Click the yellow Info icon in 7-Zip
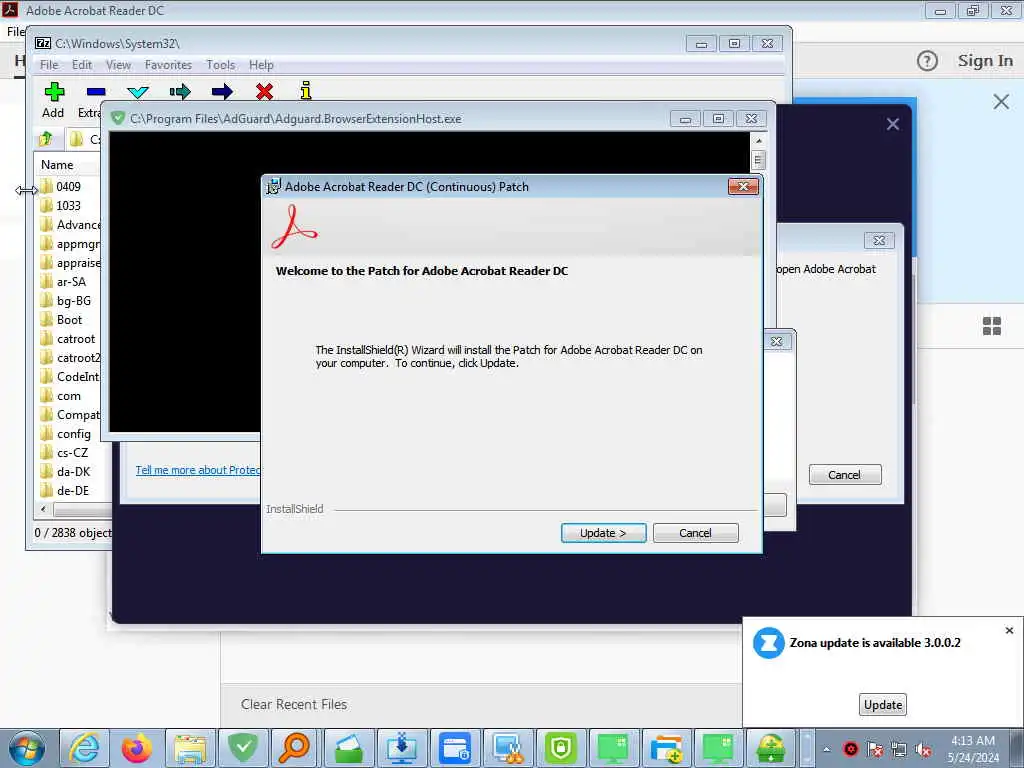Image resolution: width=1024 pixels, height=768 pixels. [306, 91]
